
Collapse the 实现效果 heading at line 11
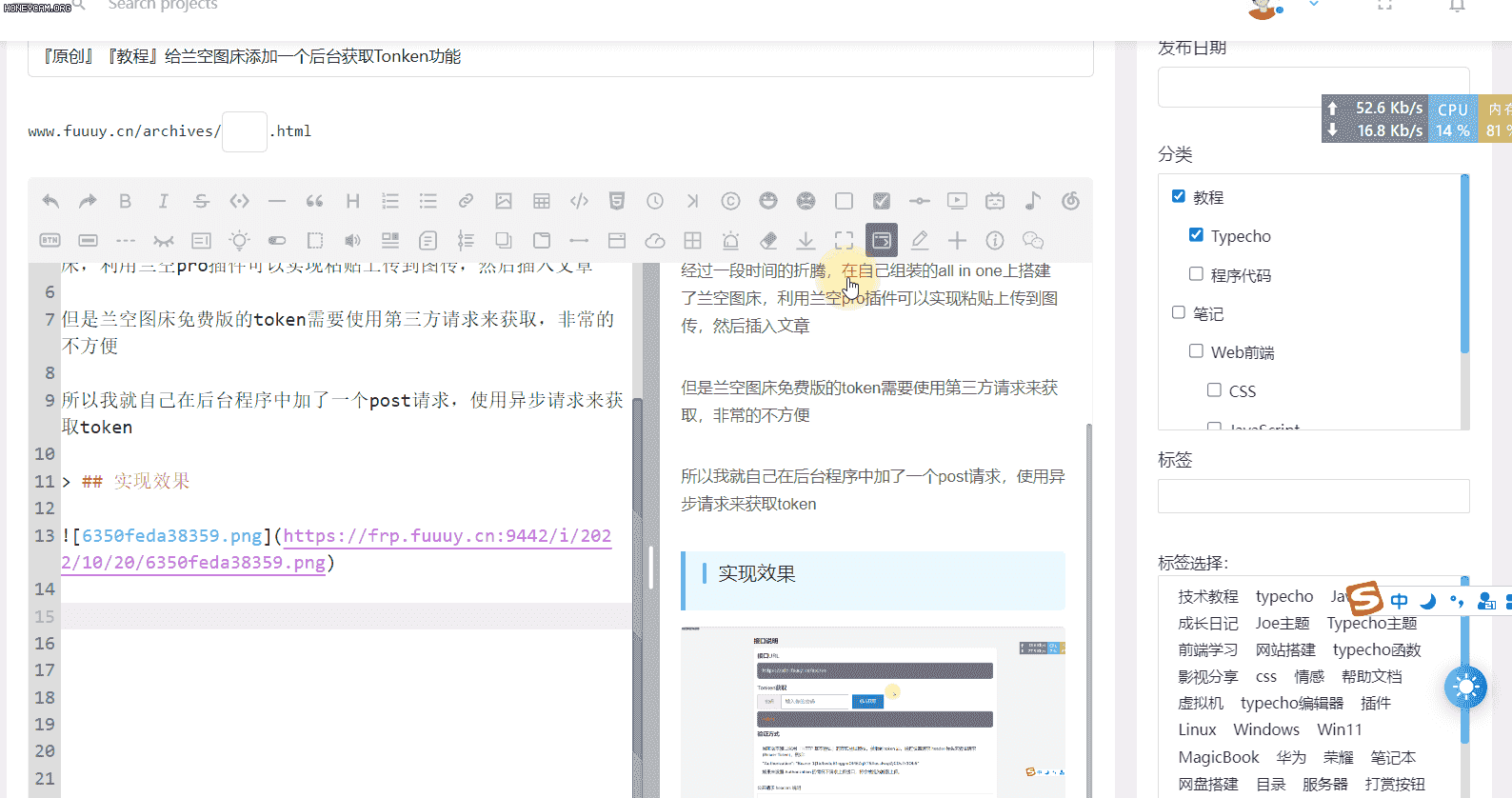[x=67, y=482]
